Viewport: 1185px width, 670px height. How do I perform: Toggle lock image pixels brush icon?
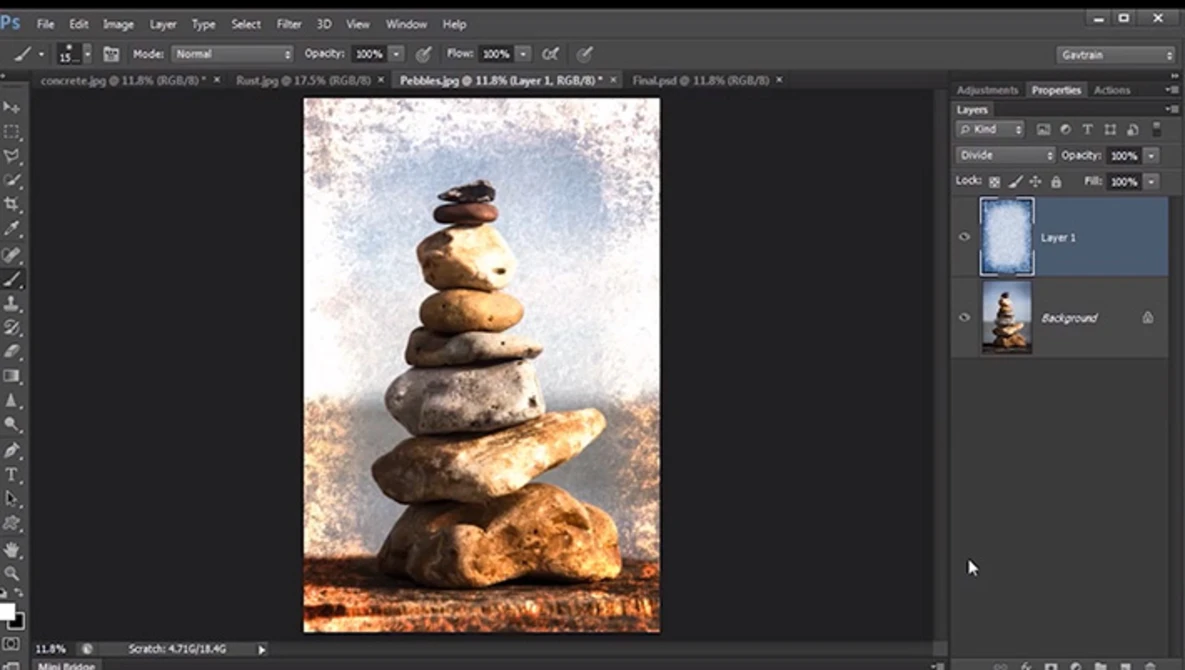click(1016, 181)
